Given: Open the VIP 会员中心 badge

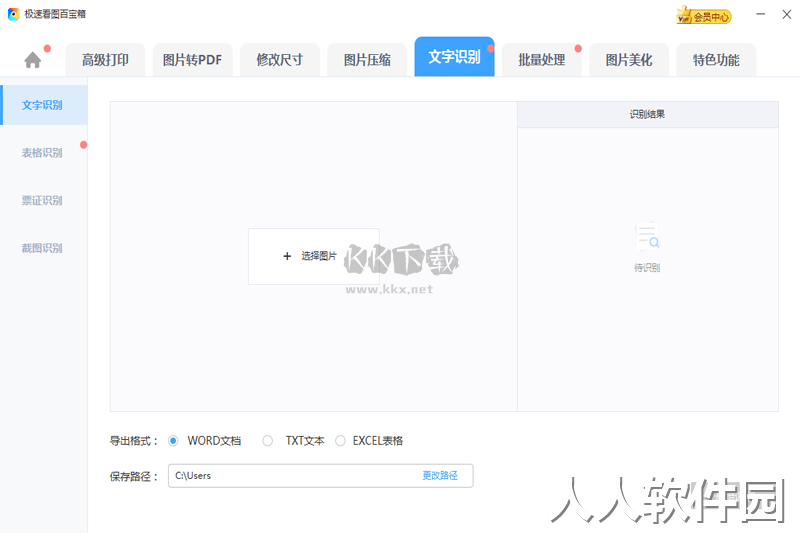Looking at the screenshot, I should pyautogui.click(x=704, y=16).
